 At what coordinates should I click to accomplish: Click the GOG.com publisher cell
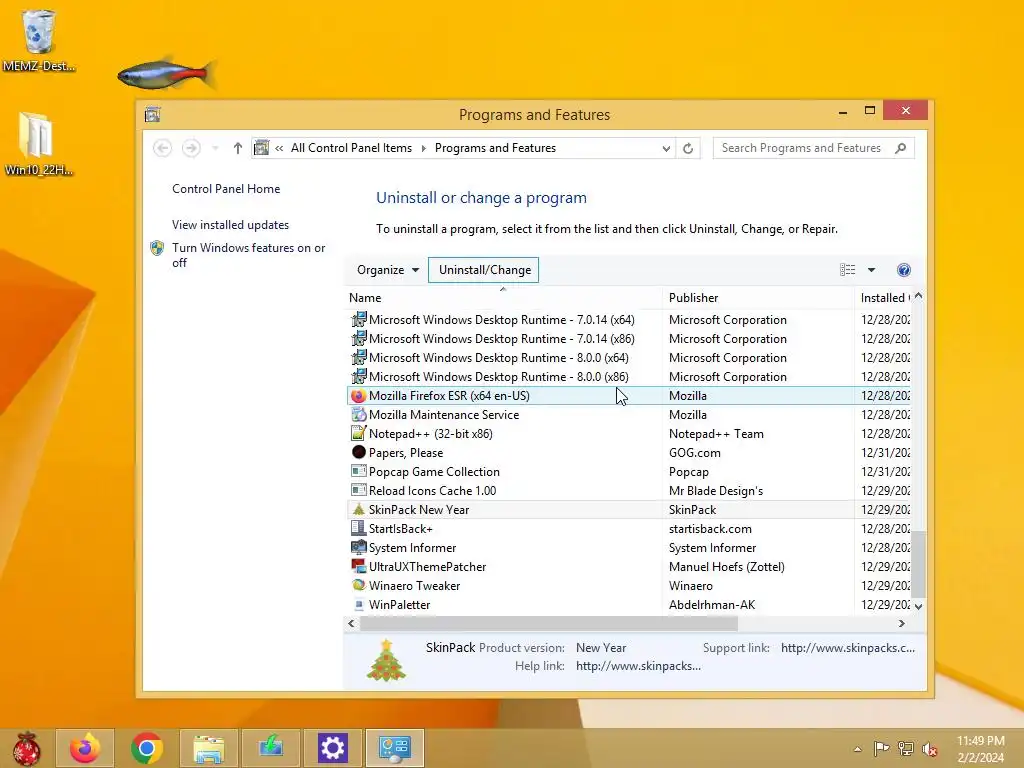[x=694, y=453]
